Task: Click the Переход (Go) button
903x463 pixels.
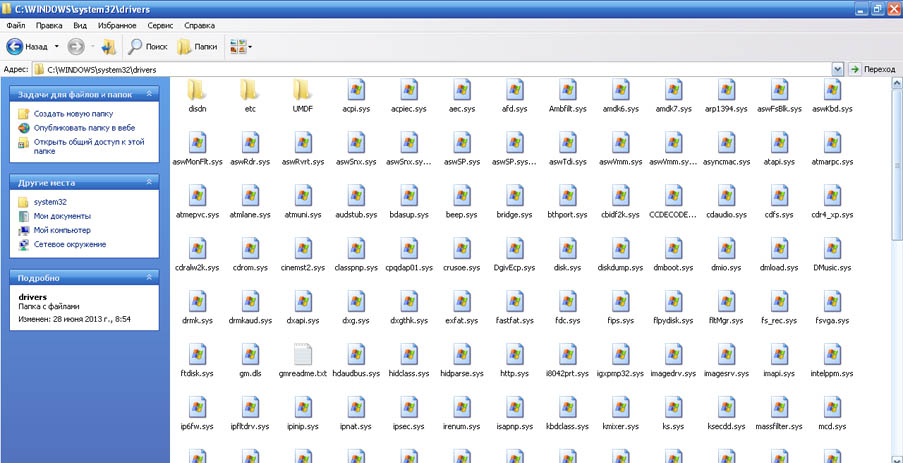Action: 872,69
